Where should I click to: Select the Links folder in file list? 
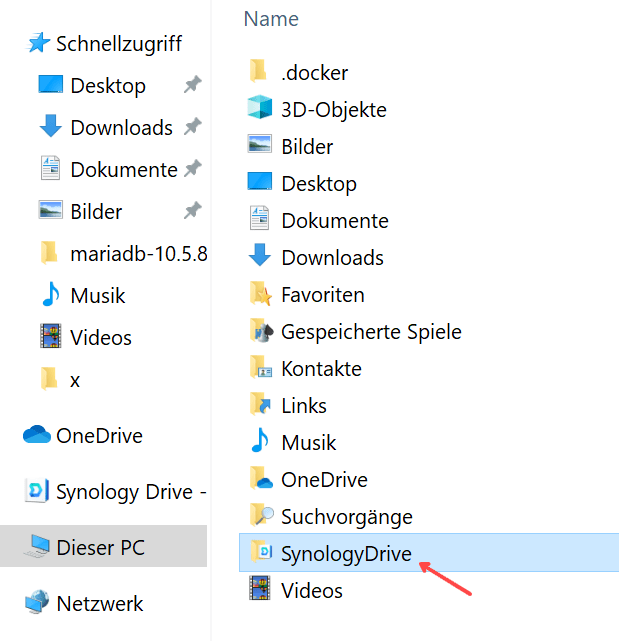(303, 405)
